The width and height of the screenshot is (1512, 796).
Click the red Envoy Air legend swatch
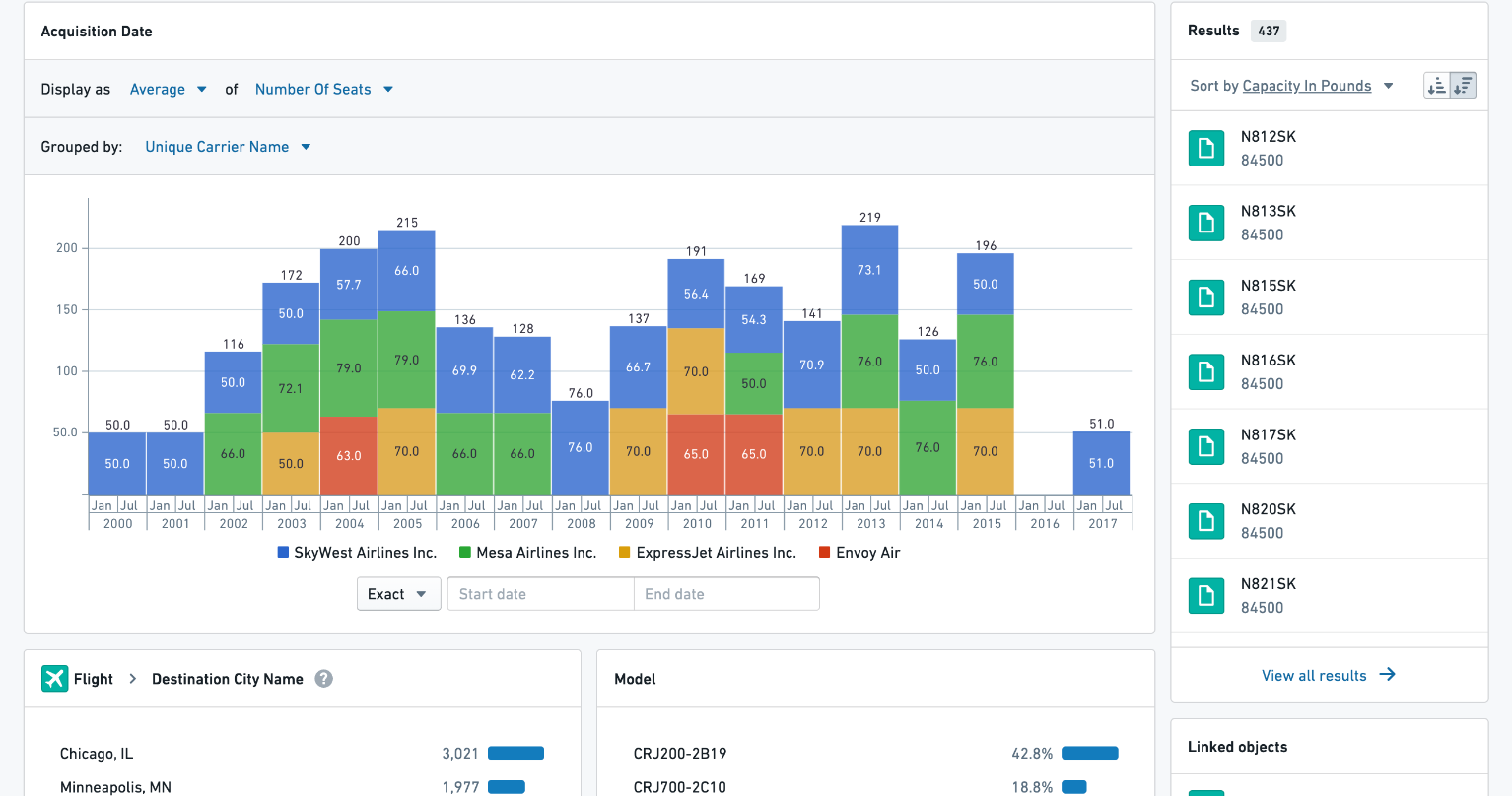pyautogui.click(x=825, y=553)
